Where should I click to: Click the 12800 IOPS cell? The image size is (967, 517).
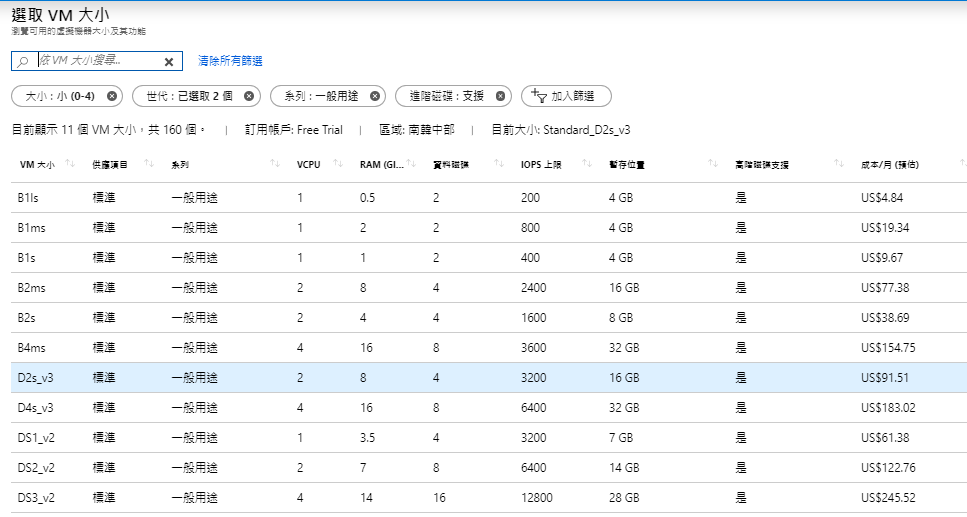537,497
